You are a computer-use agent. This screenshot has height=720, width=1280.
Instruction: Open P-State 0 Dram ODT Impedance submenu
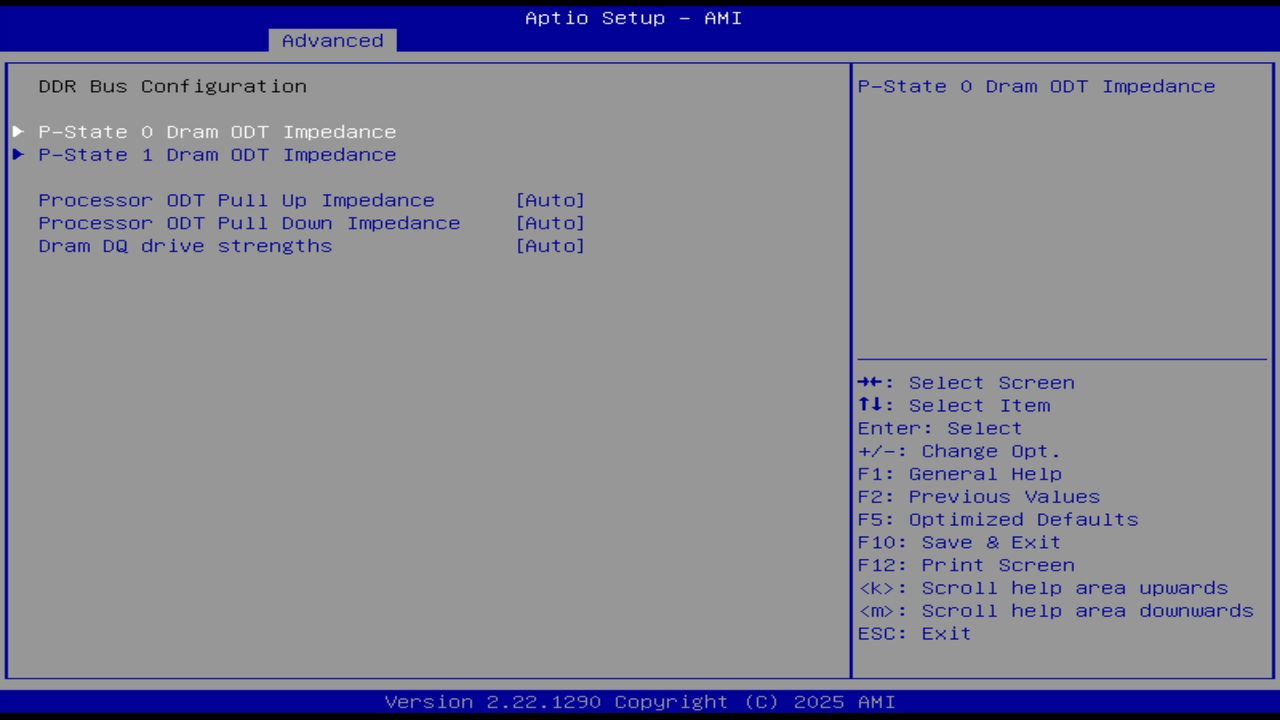coord(217,132)
